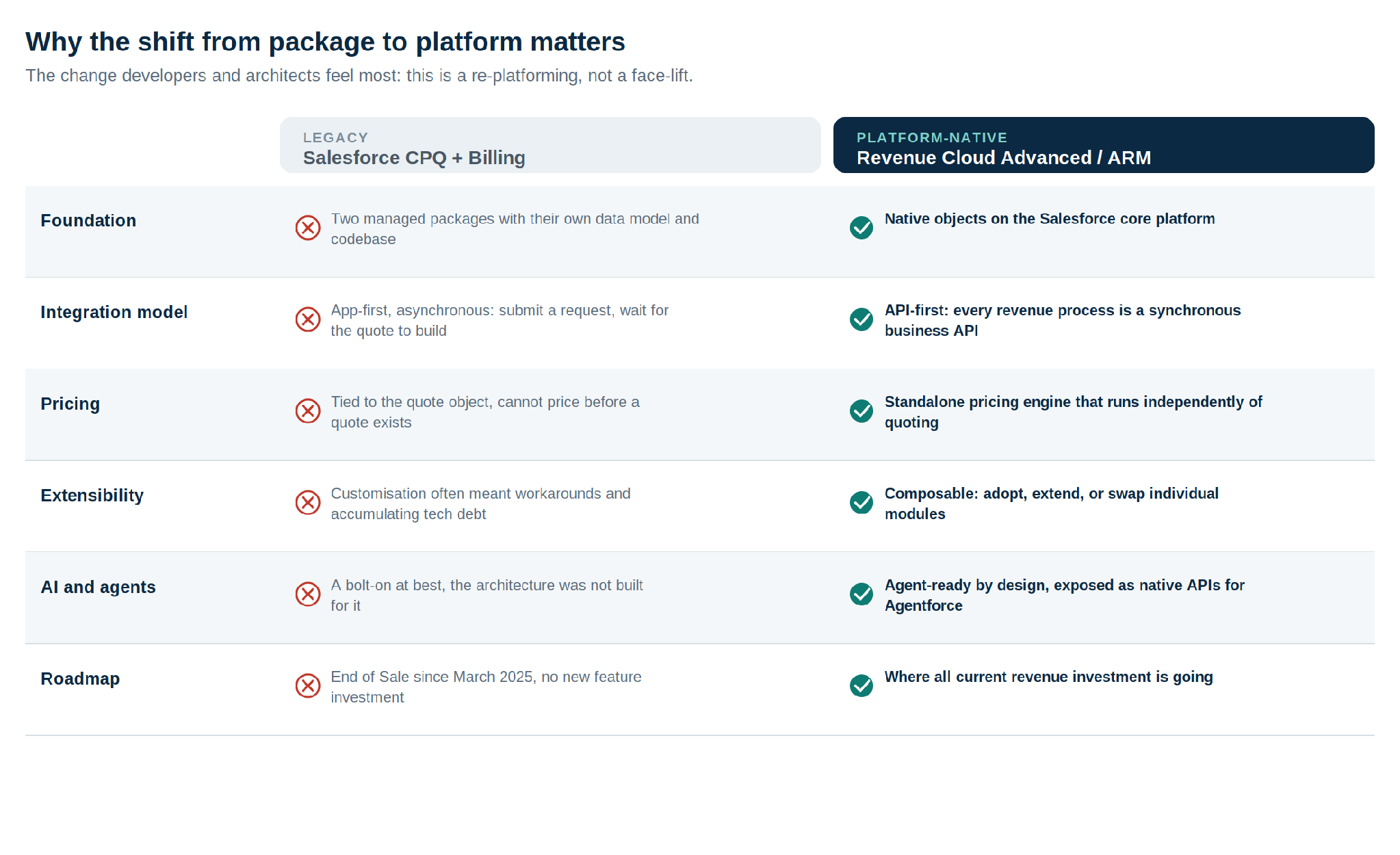Click the title 'Why the shift from package to platform matters'
Image resolution: width=1400 pixels, height=855 pixels.
325,42
